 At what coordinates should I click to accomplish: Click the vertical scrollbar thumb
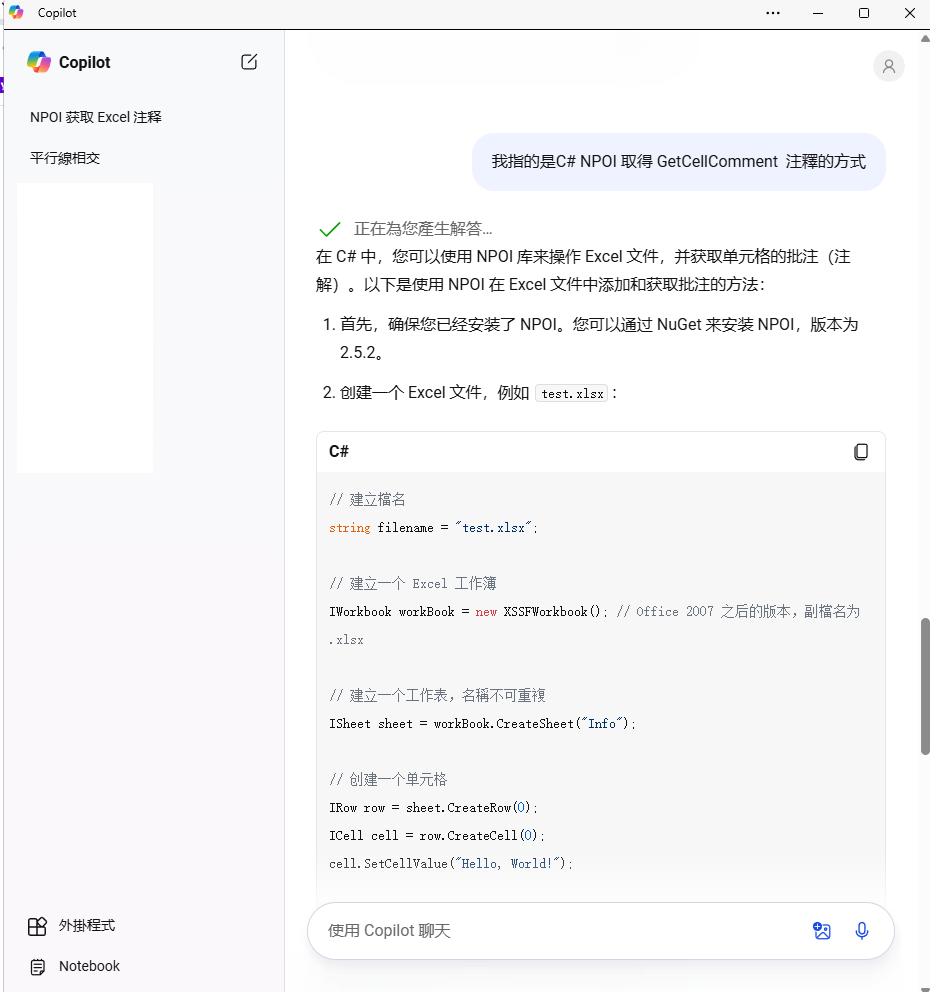click(925, 686)
